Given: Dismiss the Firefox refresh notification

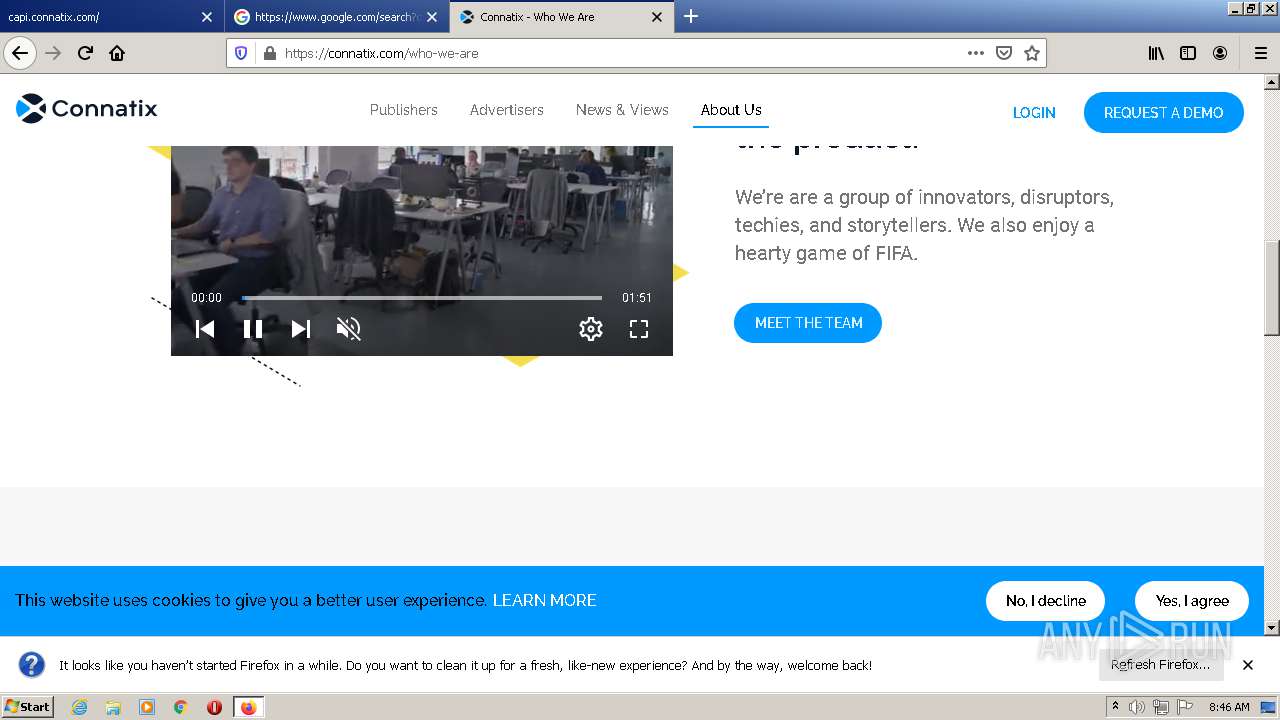Looking at the screenshot, I should pos(1248,665).
